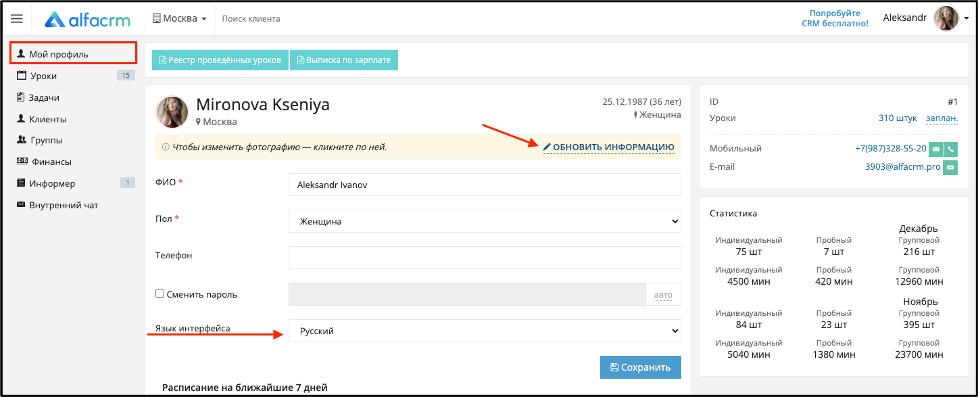
Task: Click the Декабрь statistics heading
Action: pyautogui.click(x=918, y=228)
